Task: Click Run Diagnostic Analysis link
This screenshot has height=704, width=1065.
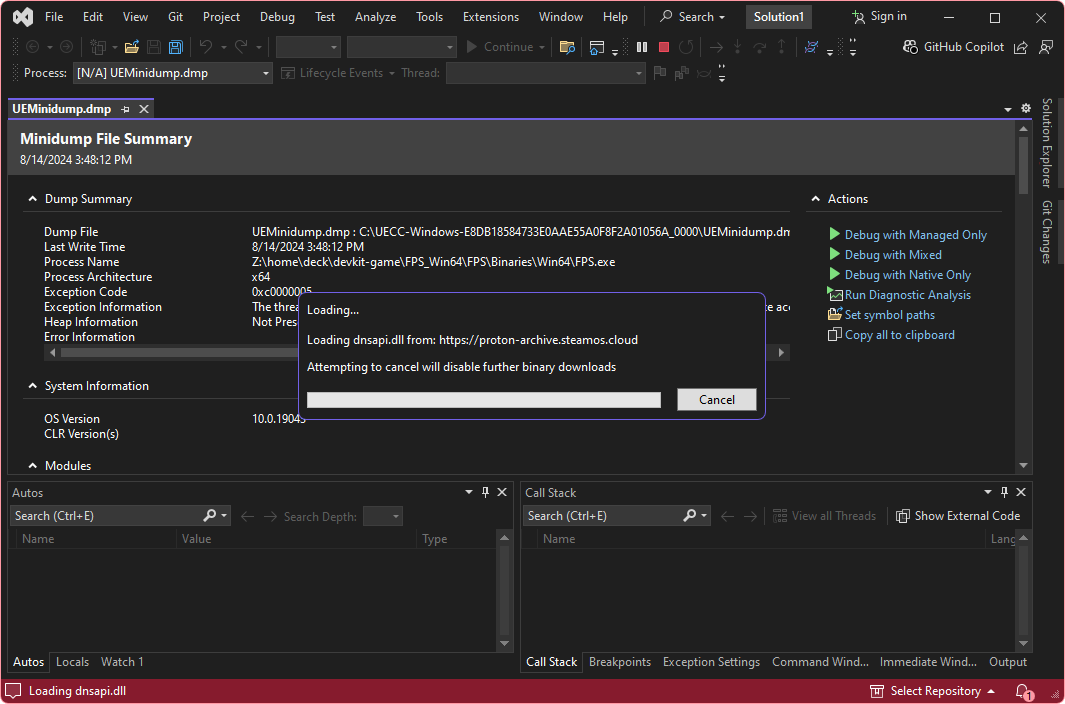Action: point(907,295)
